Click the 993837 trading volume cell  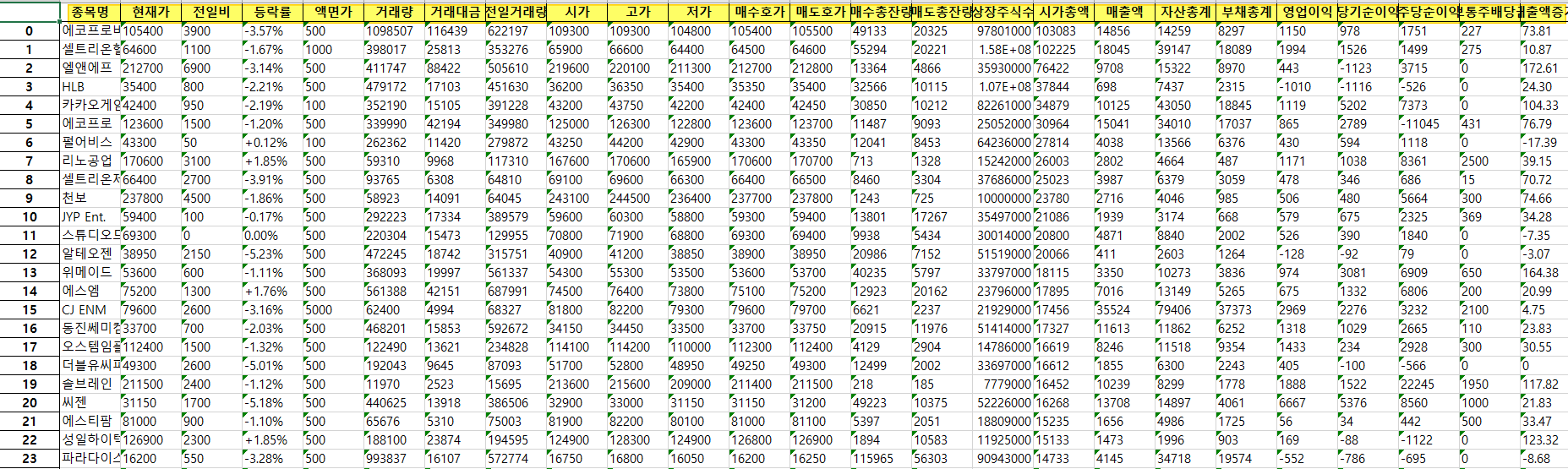[x=395, y=459]
